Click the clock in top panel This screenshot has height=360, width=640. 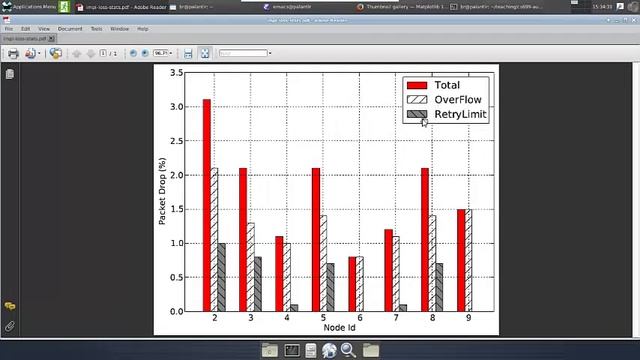click(x=602, y=7)
